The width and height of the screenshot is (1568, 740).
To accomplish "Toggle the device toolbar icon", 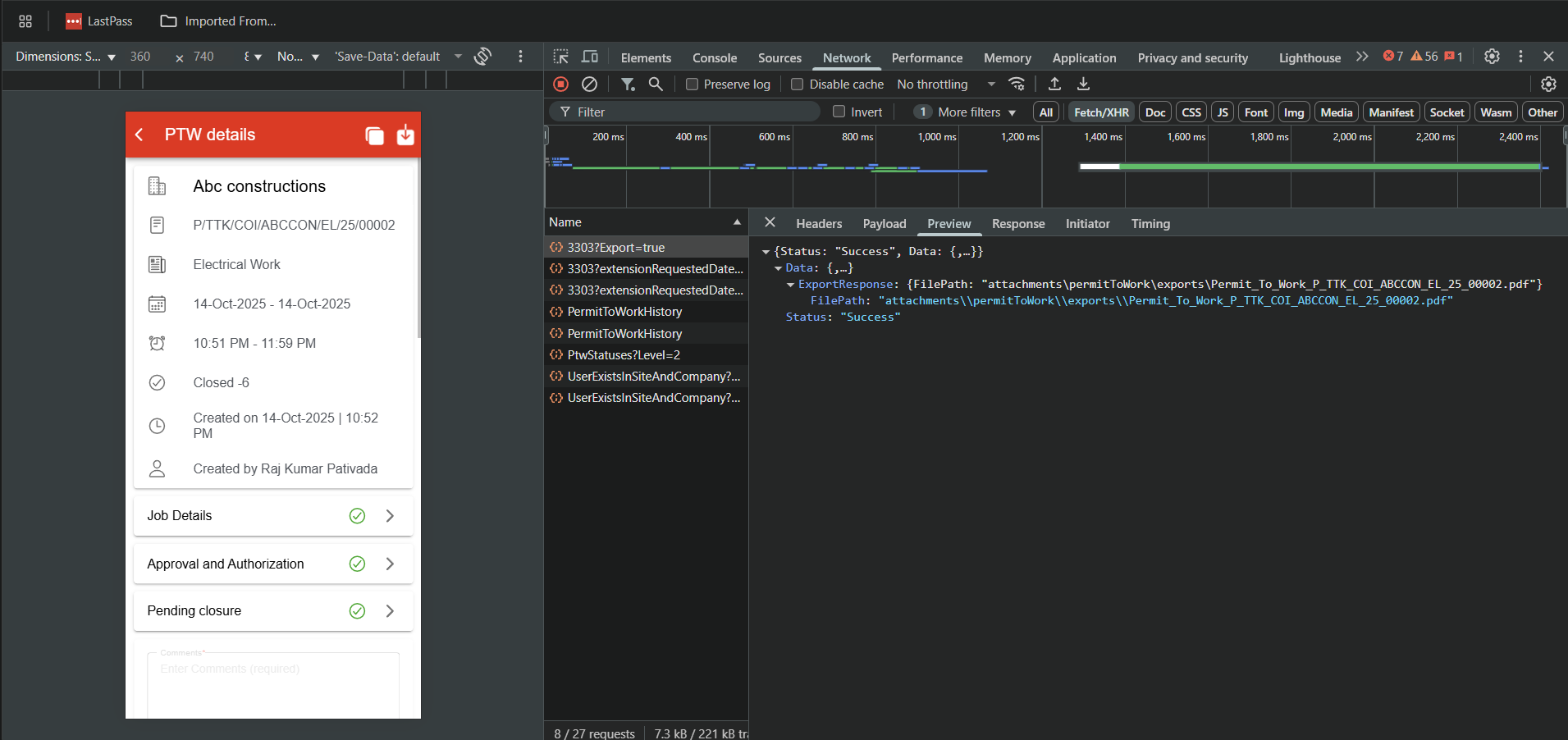I will coord(589,57).
